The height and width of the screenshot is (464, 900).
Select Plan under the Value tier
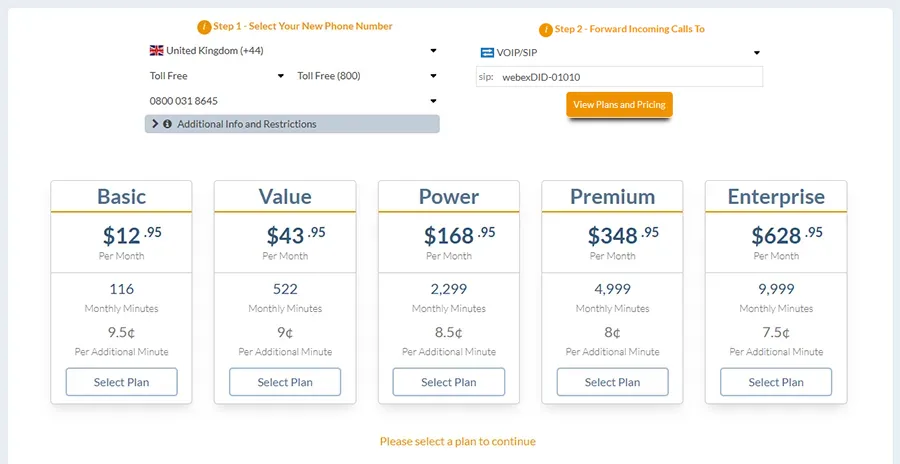click(x=285, y=382)
